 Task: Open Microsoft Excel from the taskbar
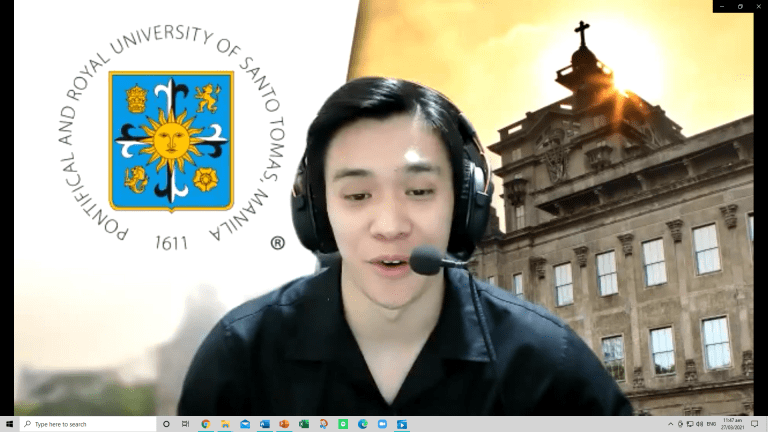pyautogui.click(x=304, y=424)
